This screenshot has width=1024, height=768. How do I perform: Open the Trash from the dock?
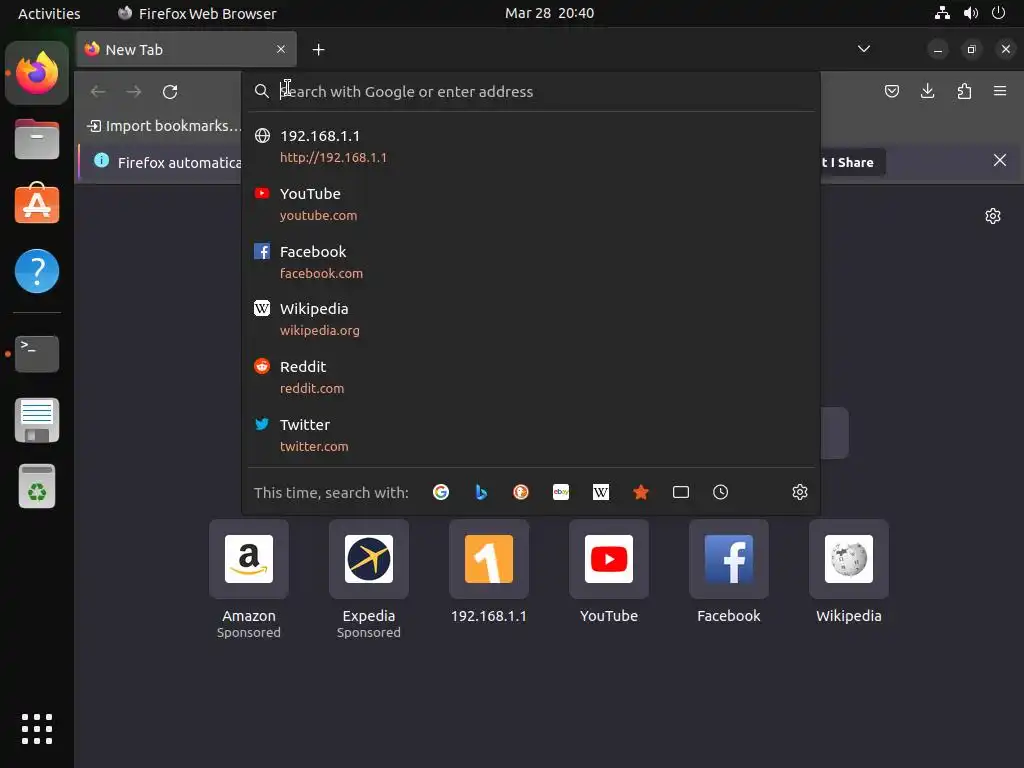click(x=37, y=487)
